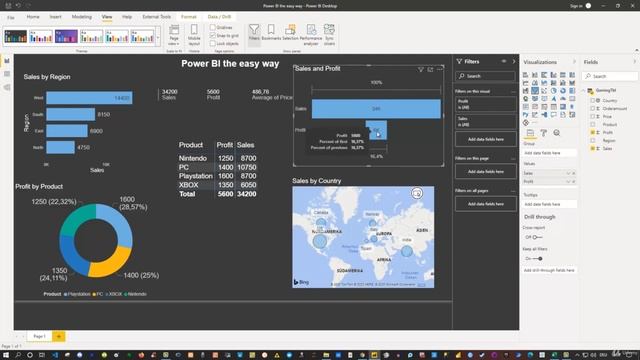The height and width of the screenshot is (360, 640).
Task: Click Focus mode icon on Sales and Profit visual
Action: pos(430,70)
